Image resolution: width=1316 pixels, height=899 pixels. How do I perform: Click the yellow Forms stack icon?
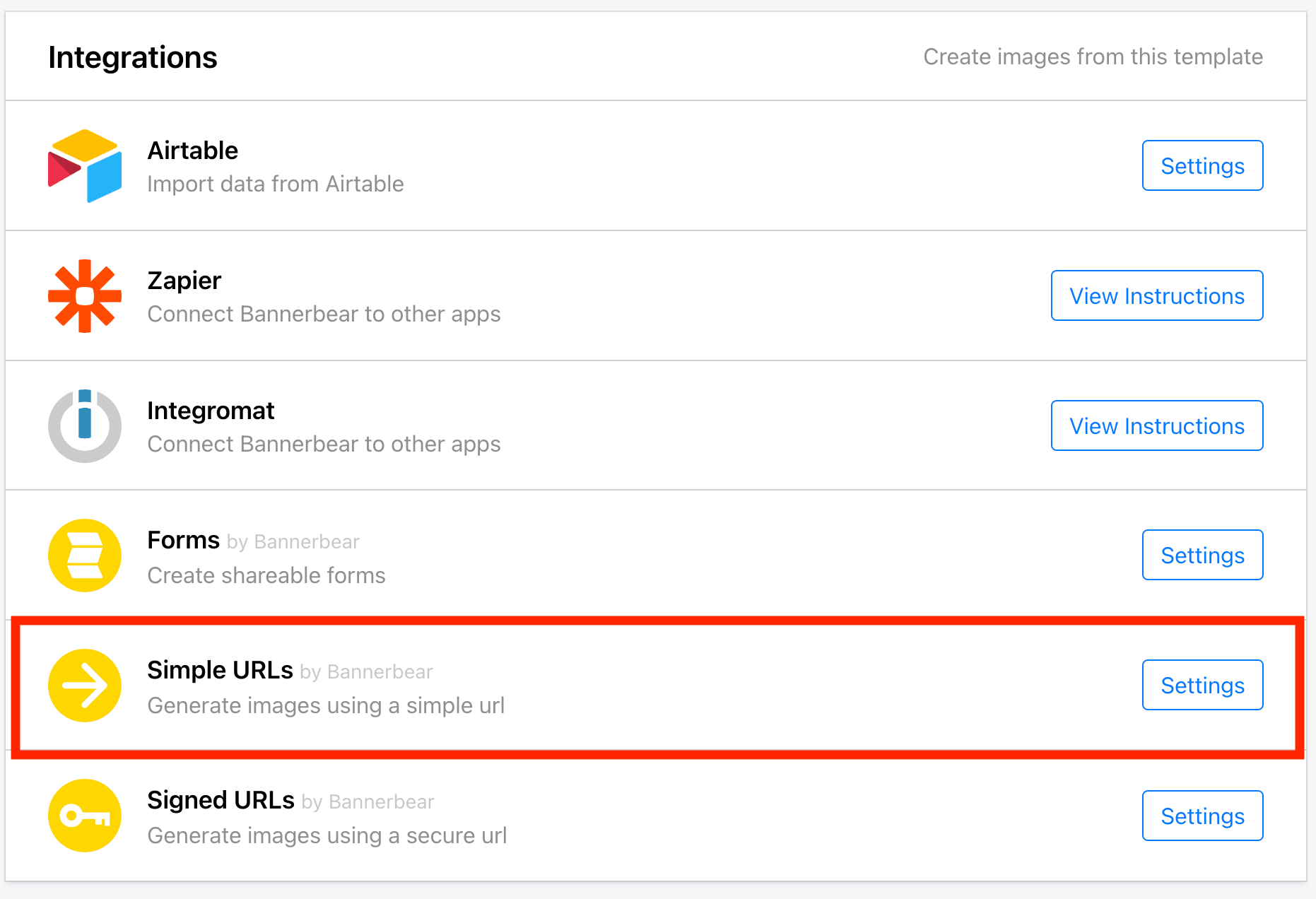(84, 556)
